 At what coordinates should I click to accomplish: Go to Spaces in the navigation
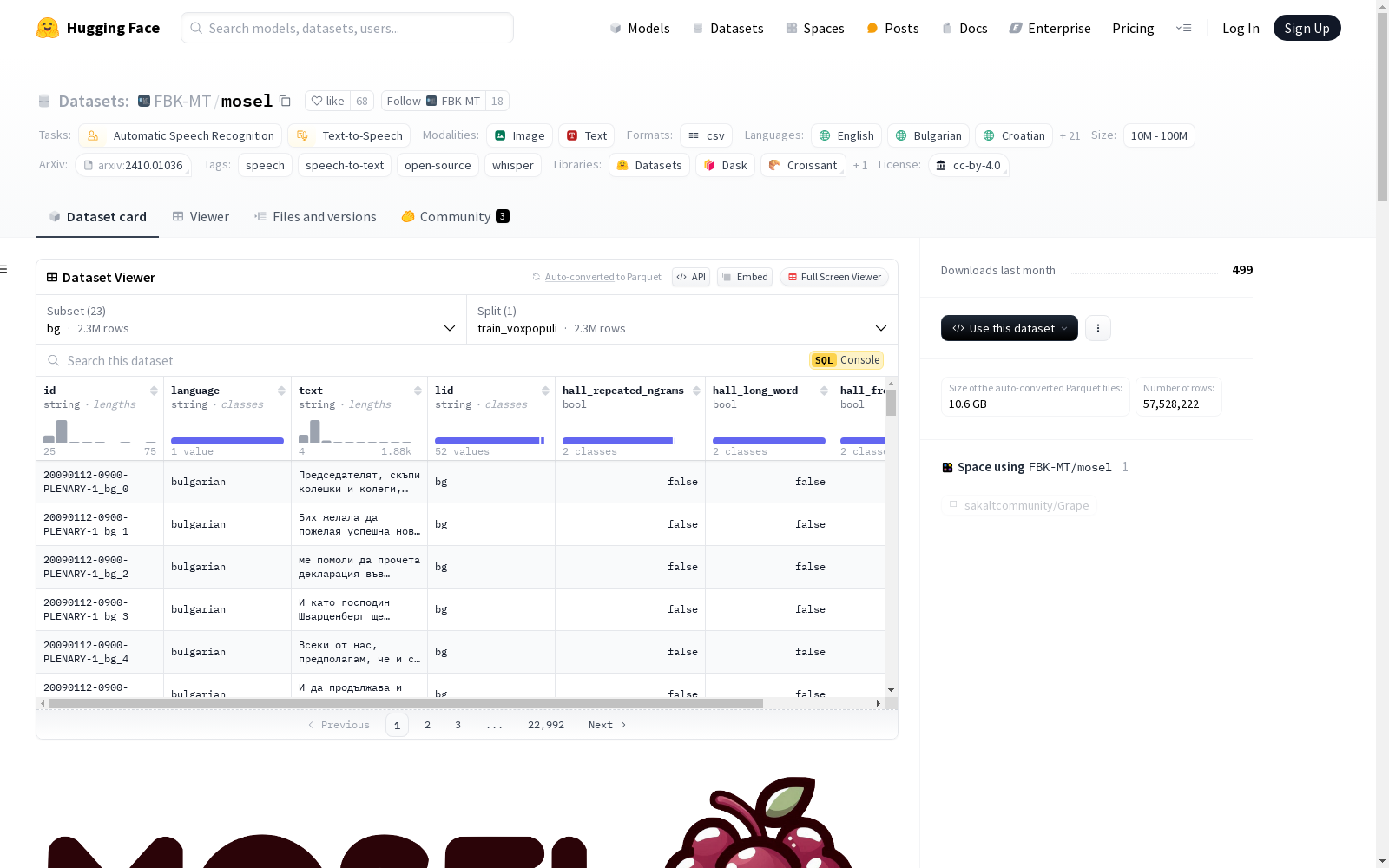[815, 28]
